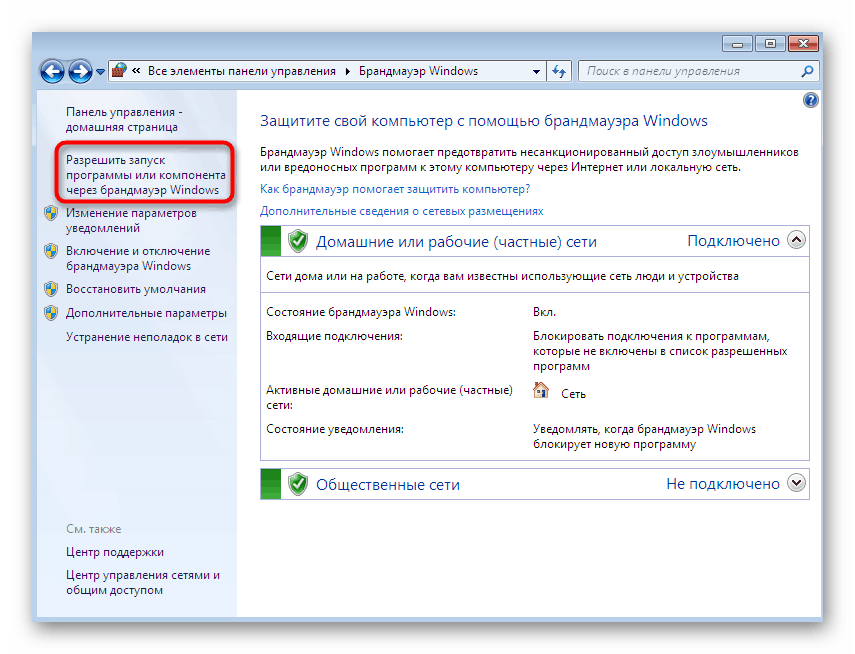Click the house icon next to «Сеть»
855x654 pixels.
point(541,390)
